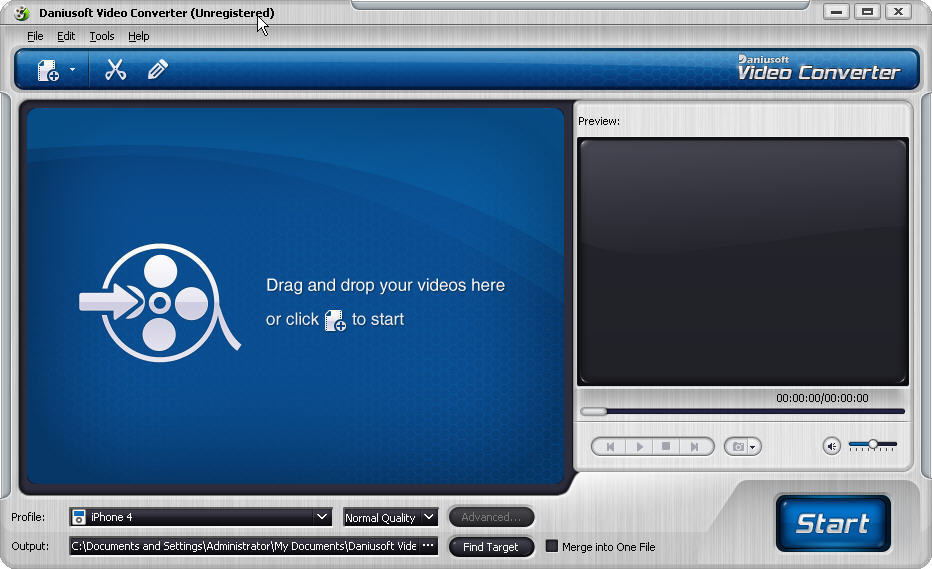Open the Normal Quality dropdown

point(391,517)
